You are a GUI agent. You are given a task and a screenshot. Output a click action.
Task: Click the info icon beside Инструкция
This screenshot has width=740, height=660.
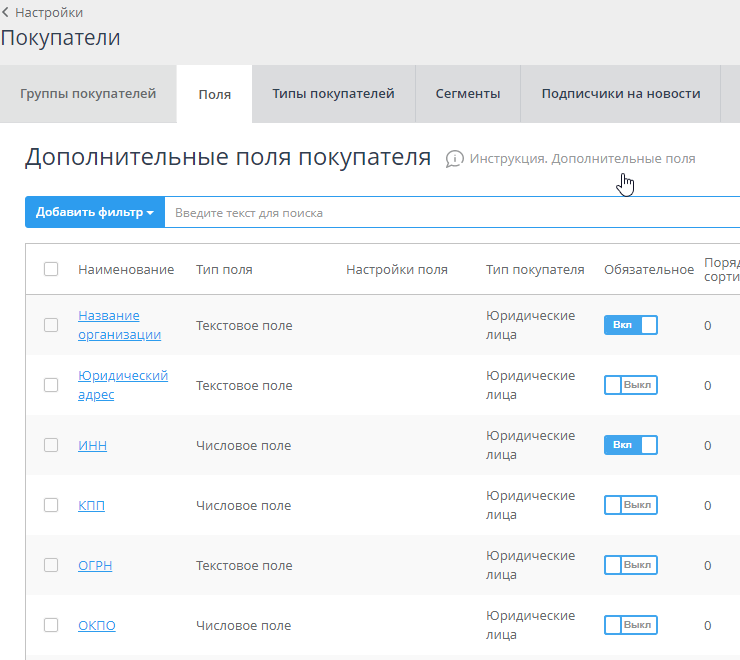pos(455,159)
